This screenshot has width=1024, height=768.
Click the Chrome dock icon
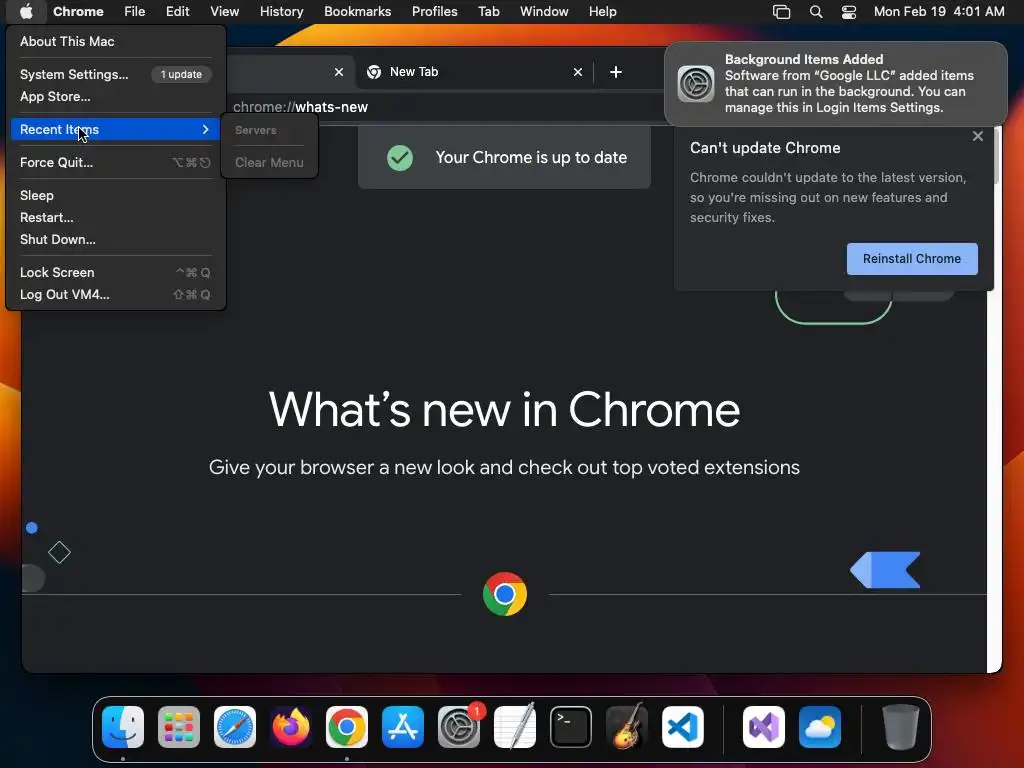[347, 727]
